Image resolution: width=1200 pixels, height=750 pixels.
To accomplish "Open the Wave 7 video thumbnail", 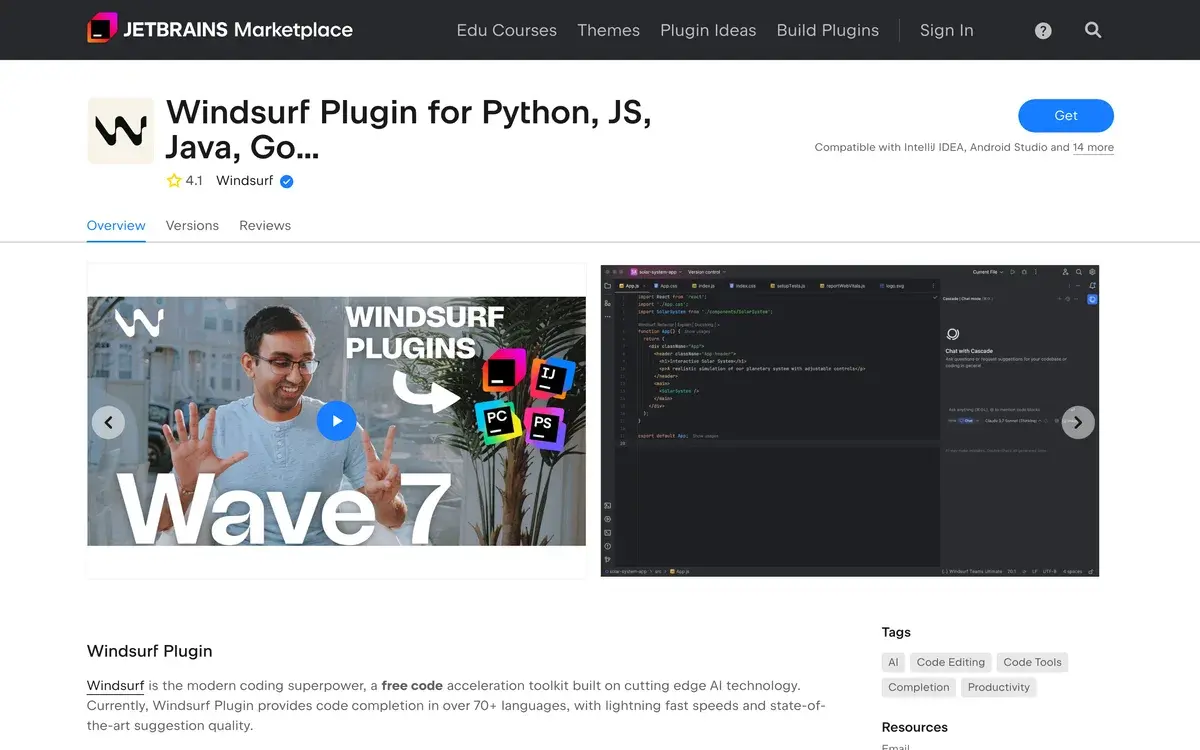I will (x=336, y=421).
